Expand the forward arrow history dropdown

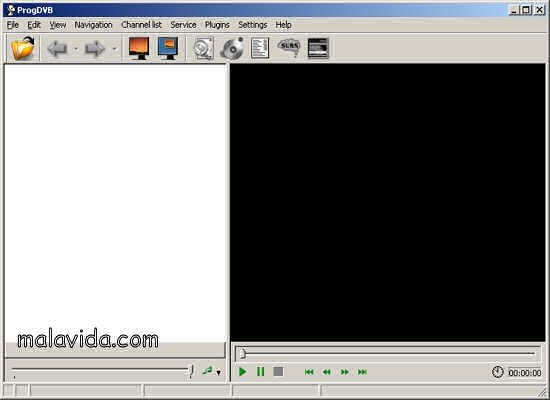114,49
